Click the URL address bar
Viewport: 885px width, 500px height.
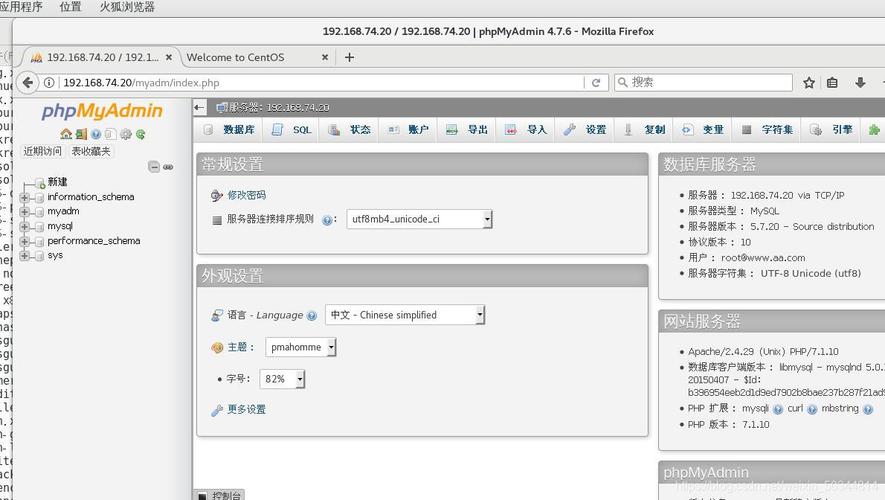click(x=322, y=83)
